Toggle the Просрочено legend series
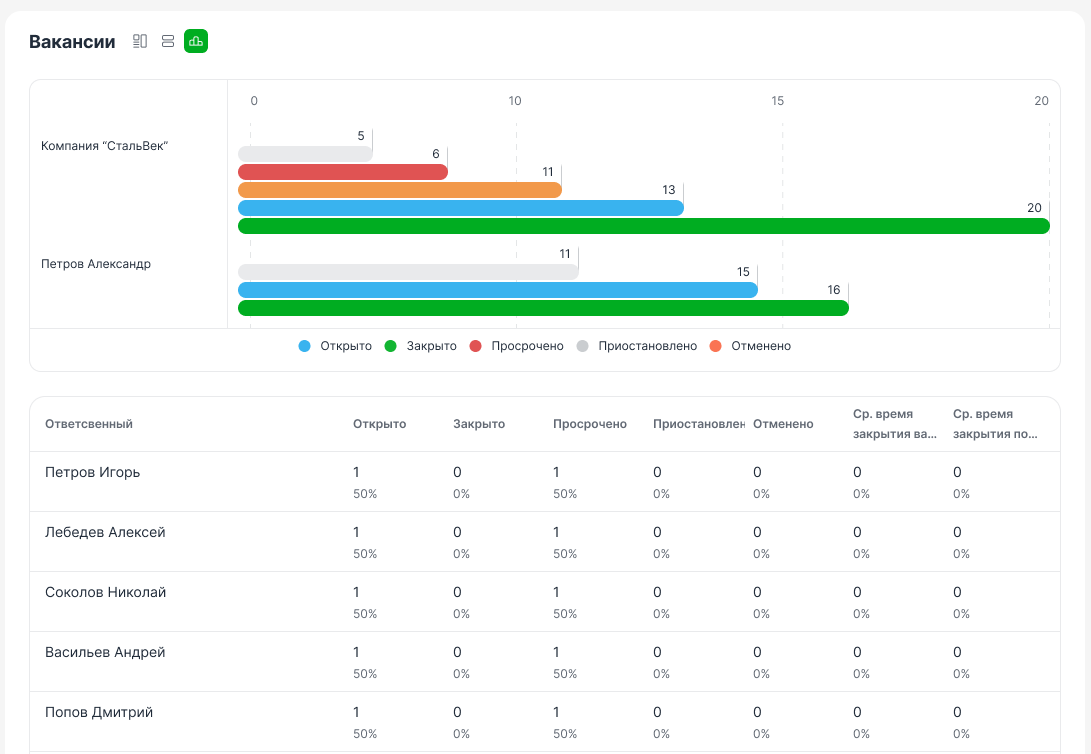This screenshot has height=754, width=1091. tap(517, 346)
